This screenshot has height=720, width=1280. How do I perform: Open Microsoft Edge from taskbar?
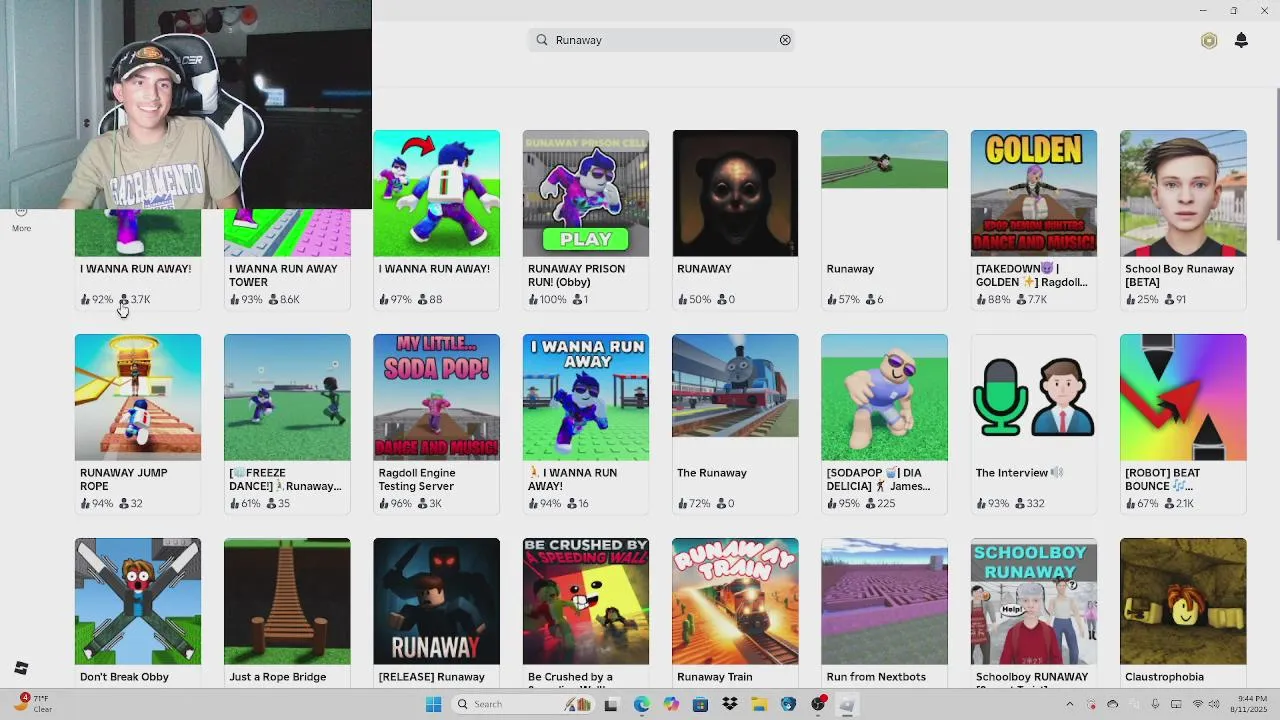pos(641,704)
